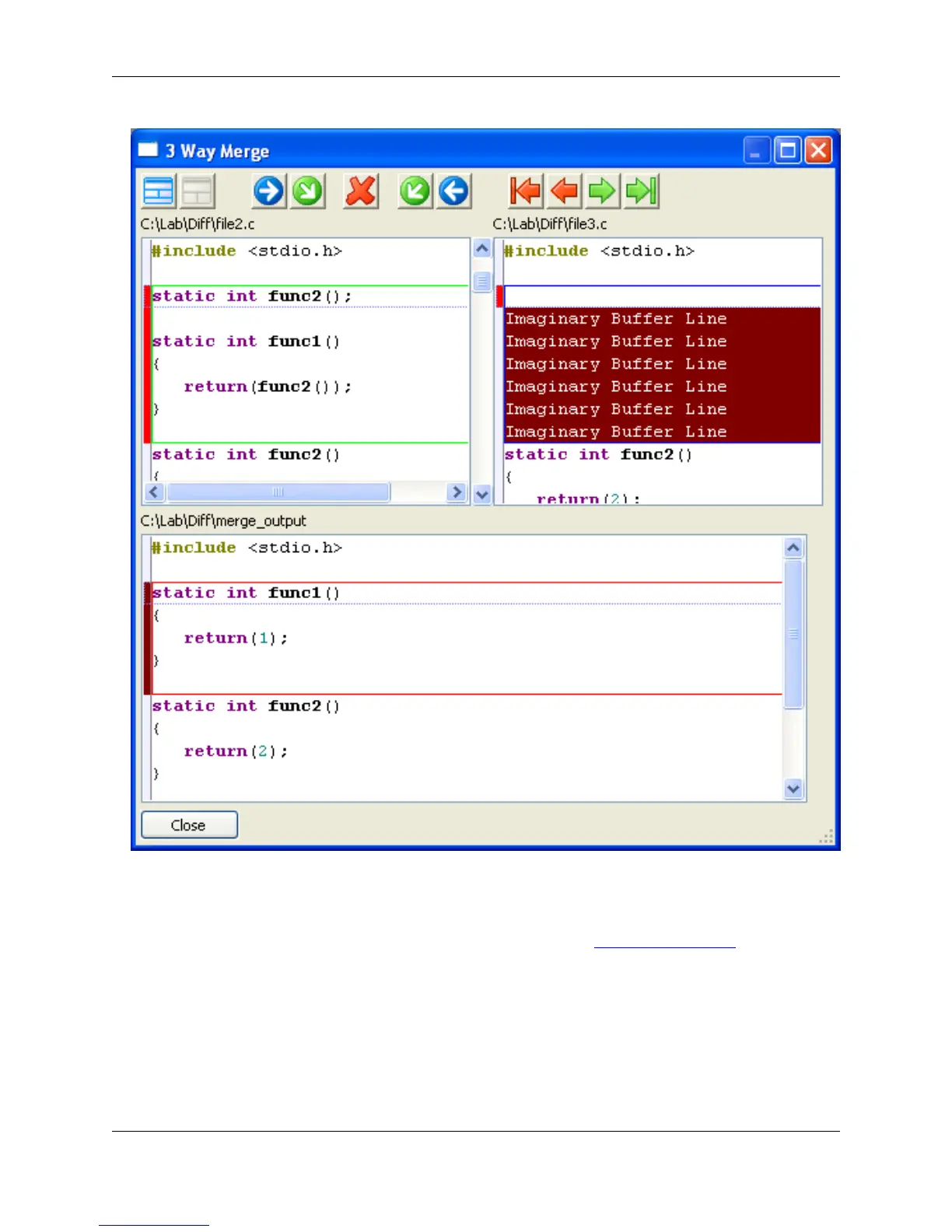This screenshot has height=1232, width=952.
Task: Click up arrow of upper panes vertical scrollbar
Action: 482,249
